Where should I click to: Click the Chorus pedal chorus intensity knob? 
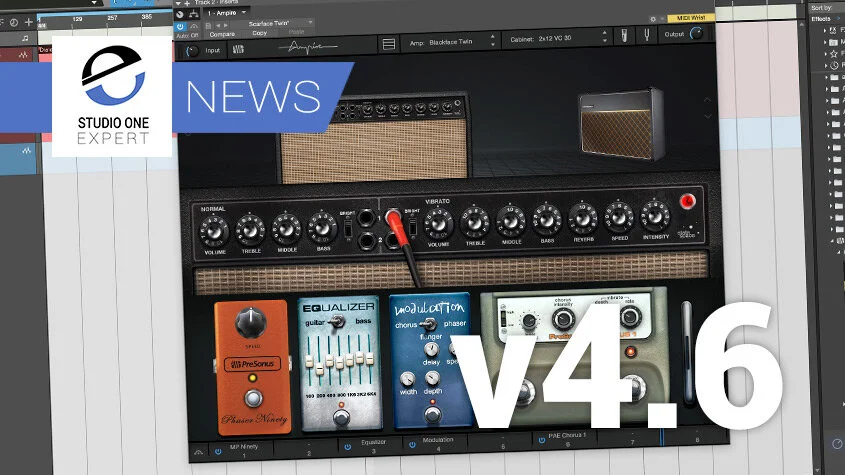pyautogui.click(x=563, y=319)
